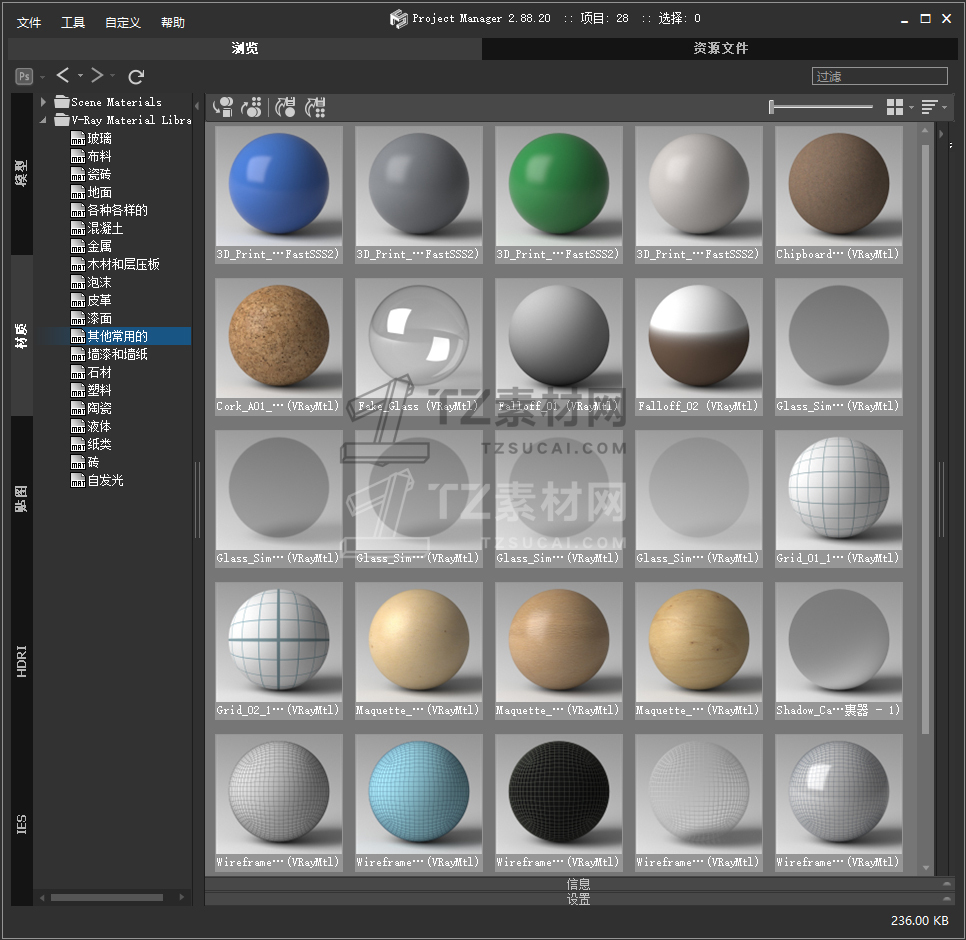The height and width of the screenshot is (940, 966).
Task: Expand the 信息 panel
Action: (x=578, y=884)
